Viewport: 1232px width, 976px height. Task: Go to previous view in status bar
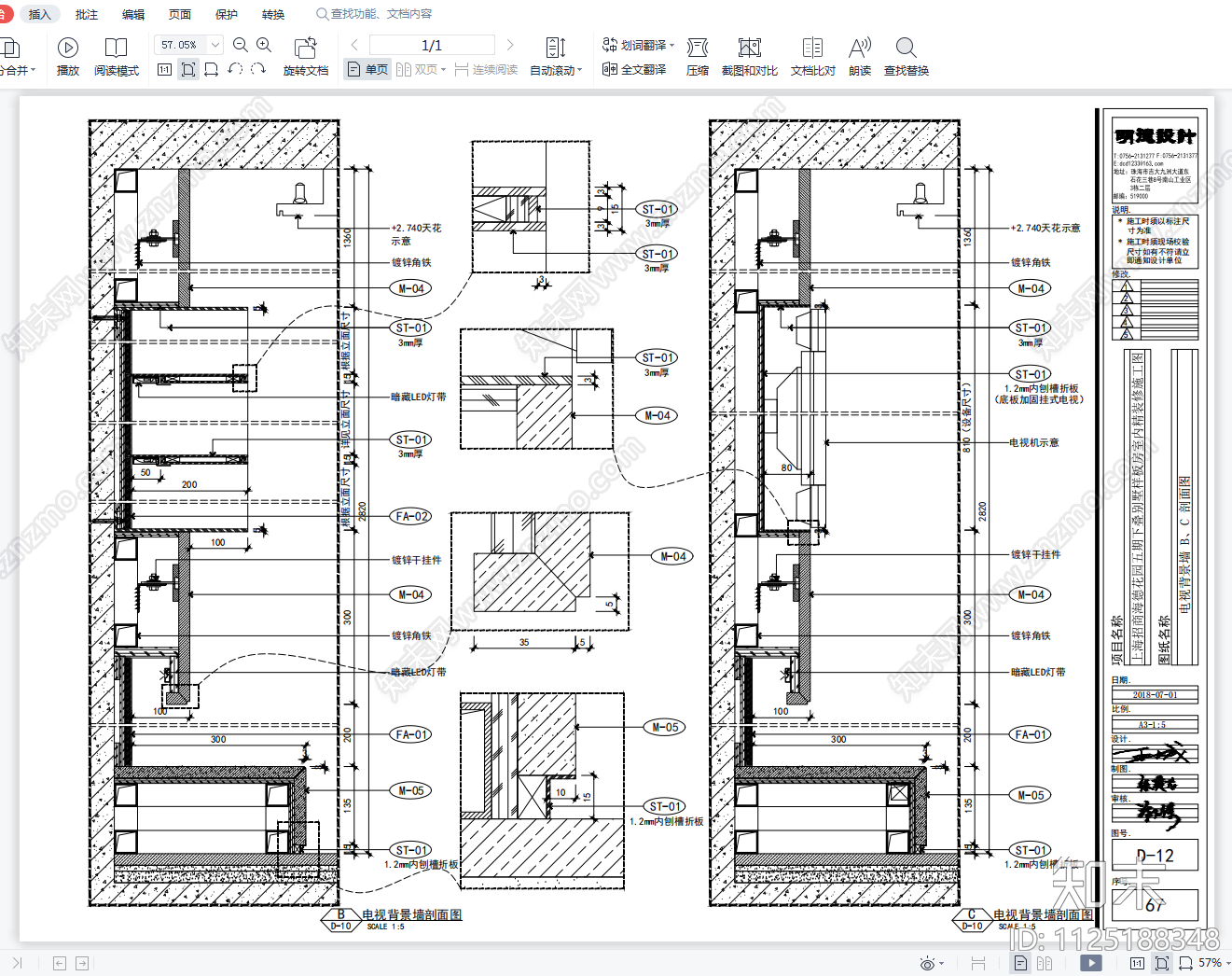tap(60, 963)
